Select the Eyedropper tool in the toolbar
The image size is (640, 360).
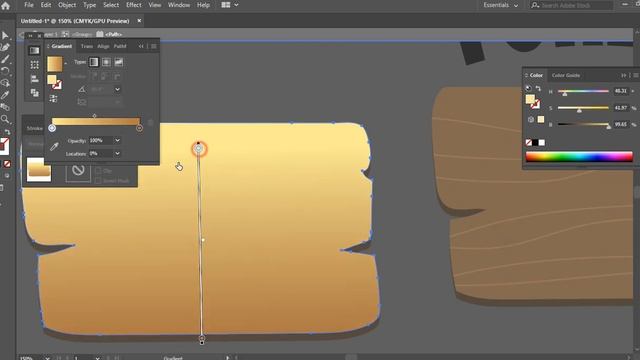pyautogui.click(x=5, y=95)
